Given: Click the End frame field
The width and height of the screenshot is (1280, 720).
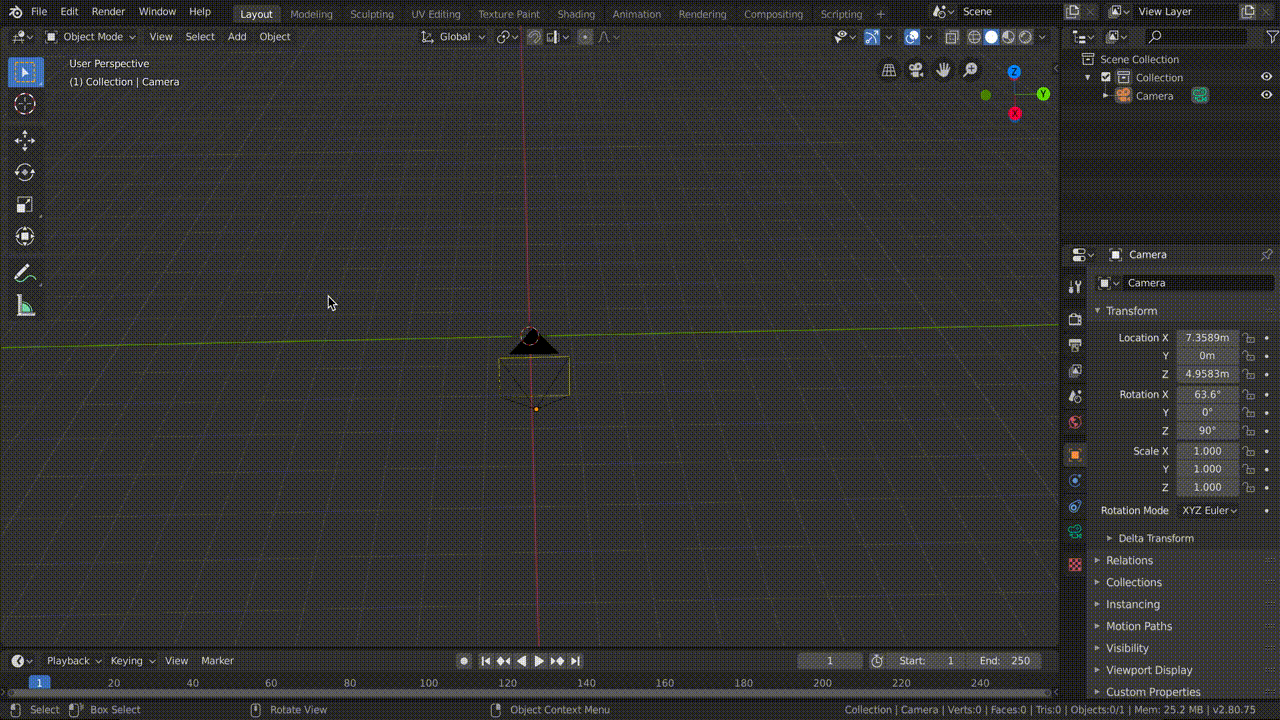Looking at the screenshot, I should point(1004,661).
